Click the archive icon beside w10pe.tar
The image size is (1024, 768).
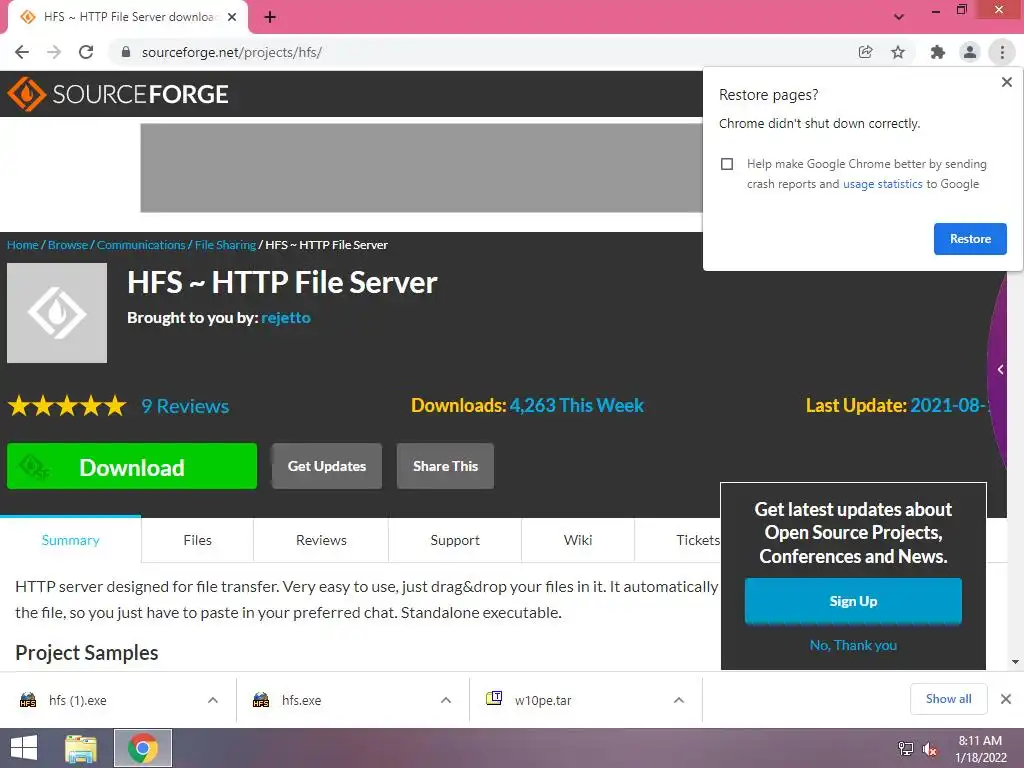point(494,699)
